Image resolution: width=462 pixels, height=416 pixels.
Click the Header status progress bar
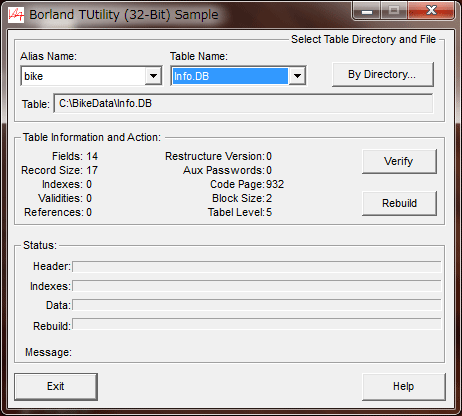(257, 267)
